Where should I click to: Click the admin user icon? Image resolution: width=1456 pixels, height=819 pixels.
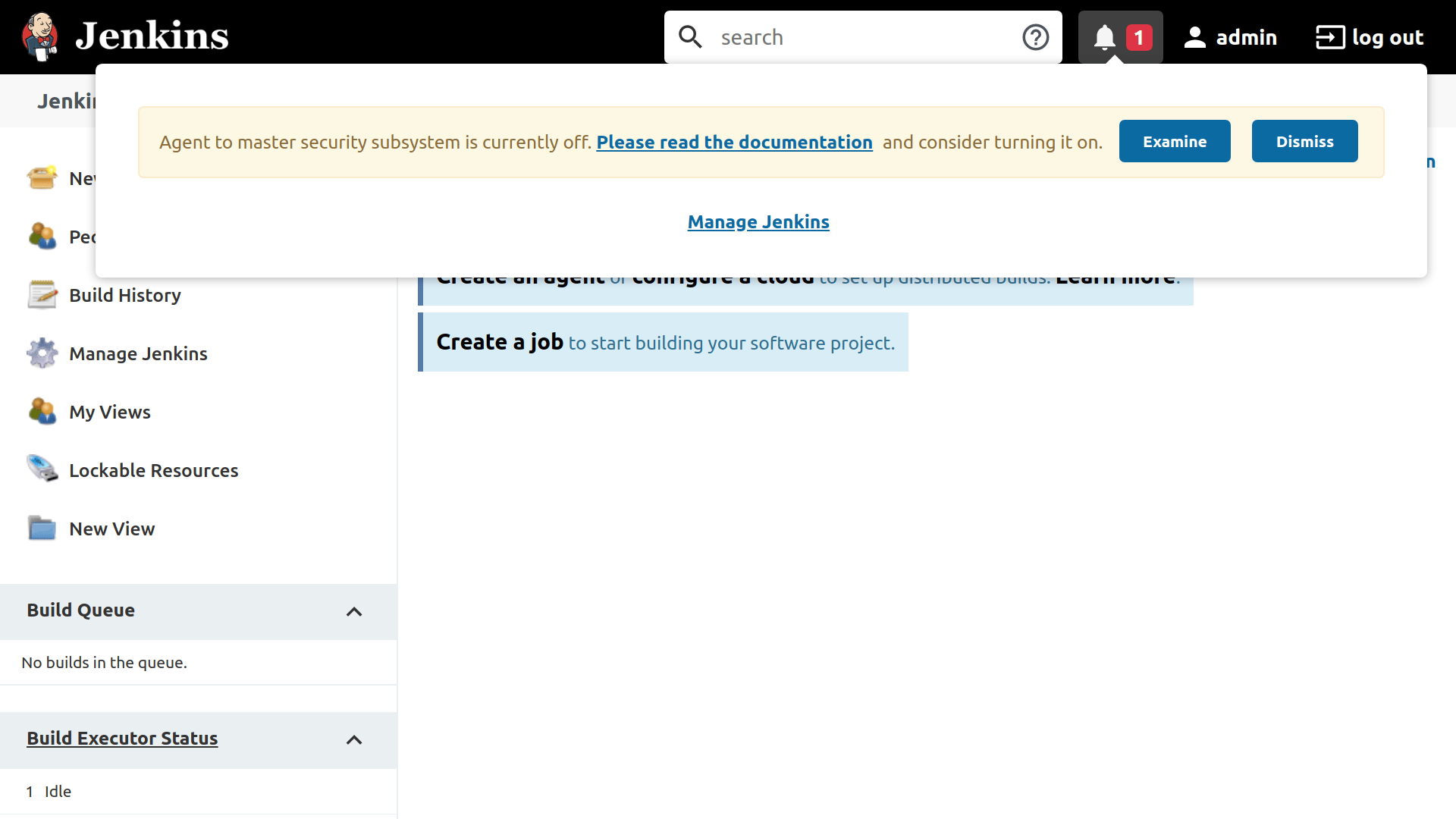point(1195,37)
